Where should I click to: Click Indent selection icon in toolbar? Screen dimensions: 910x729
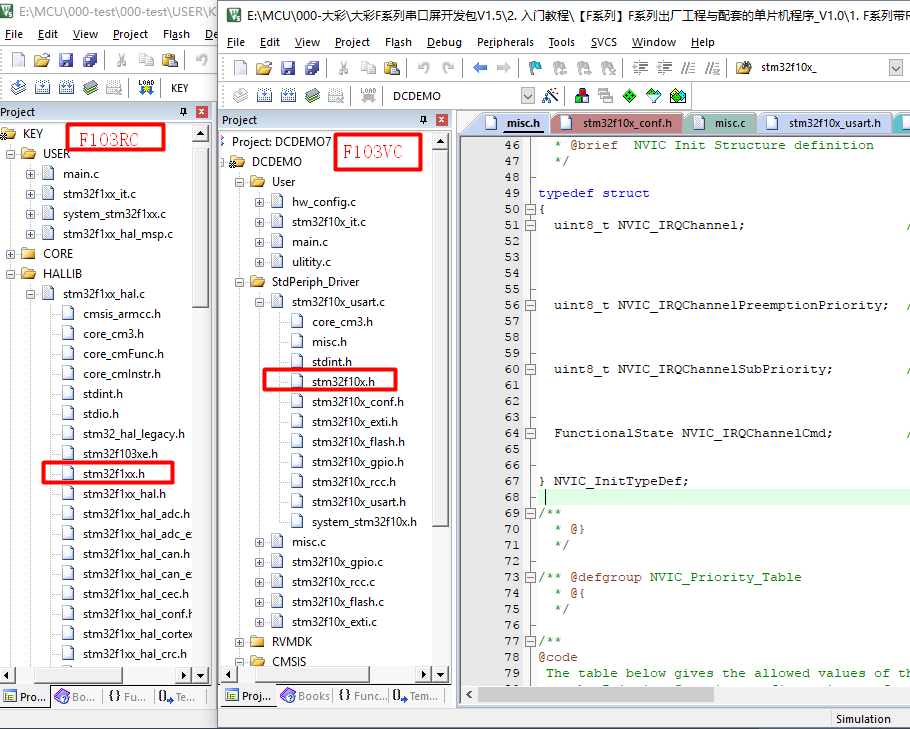point(640,68)
